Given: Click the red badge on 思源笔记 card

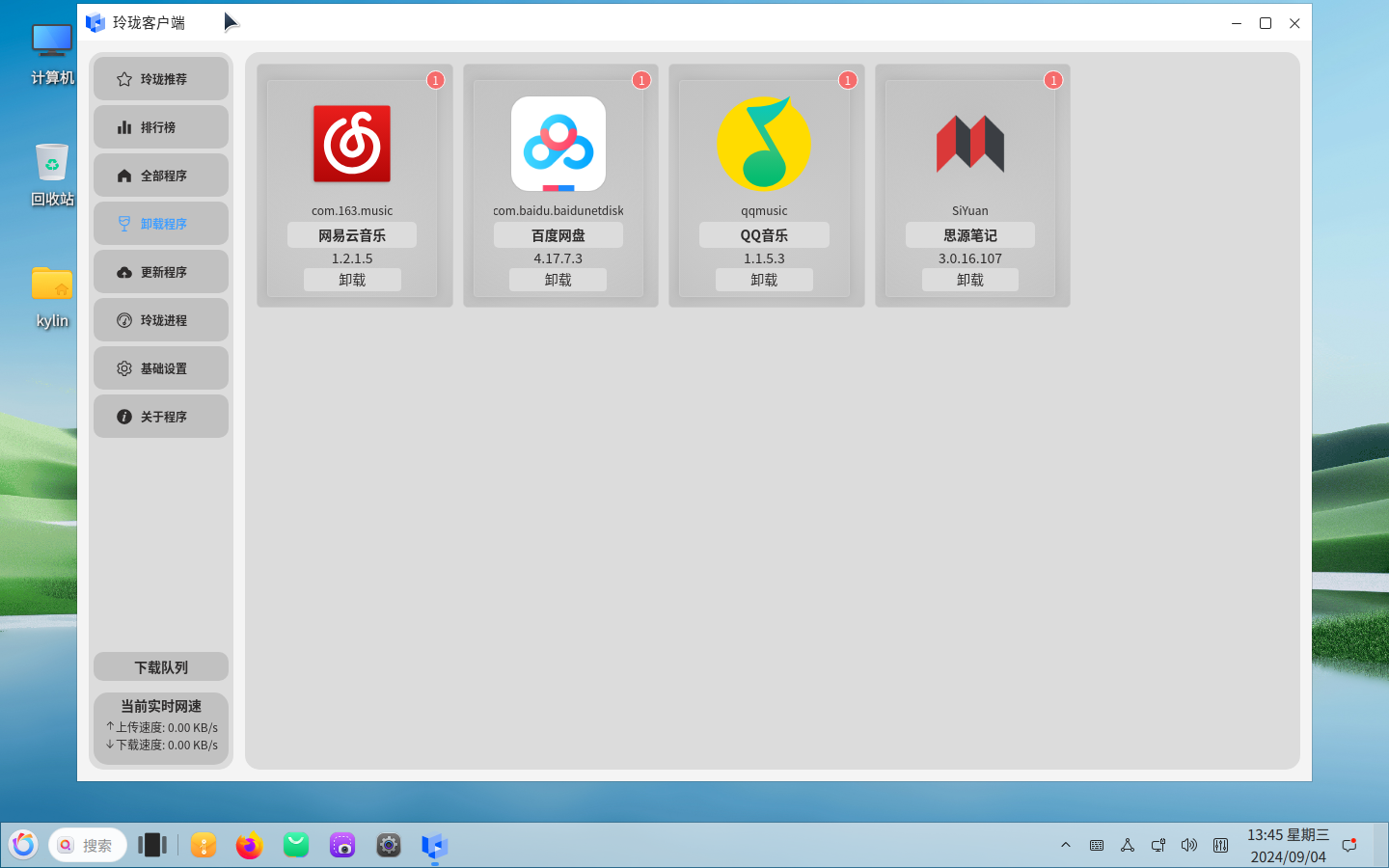Looking at the screenshot, I should (1053, 80).
